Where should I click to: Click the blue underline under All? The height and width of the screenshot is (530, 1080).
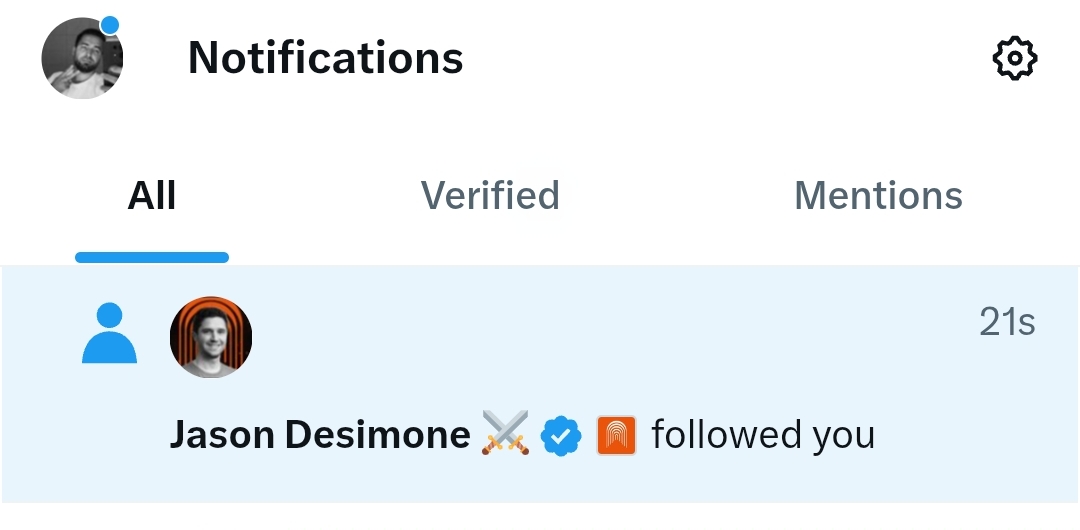click(152, 257)
